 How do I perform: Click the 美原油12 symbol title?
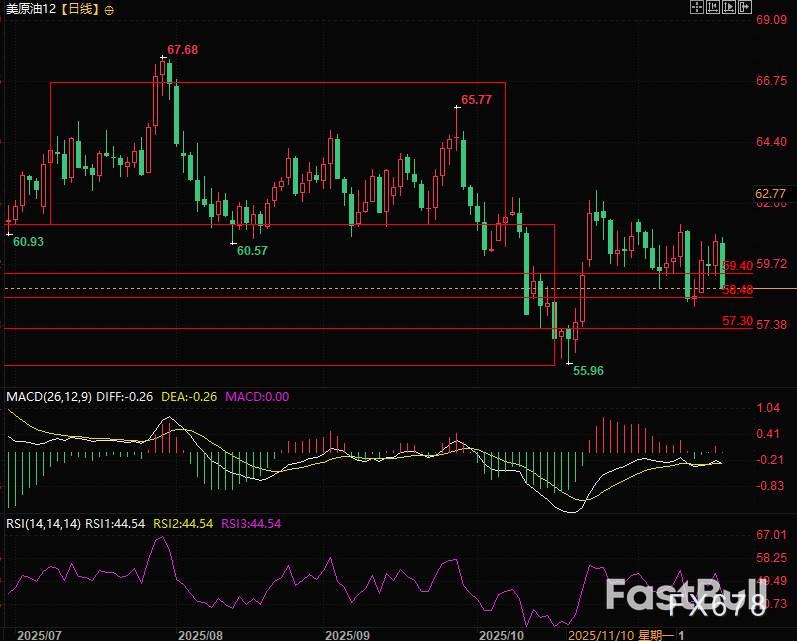(x=28, y=9)
